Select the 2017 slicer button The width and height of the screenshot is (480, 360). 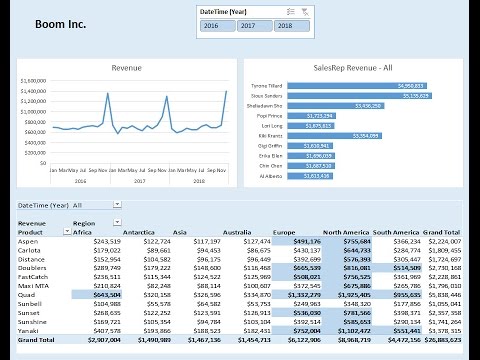[x=255, y=26]
